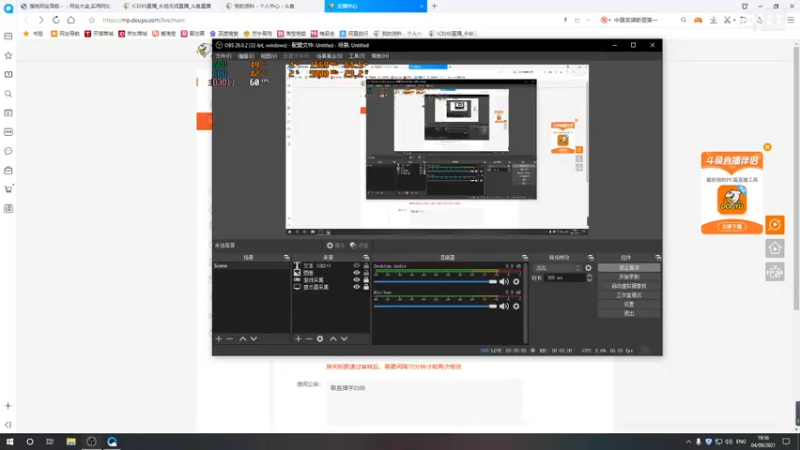Open Mic/Aux audio settings gear
Viewport: 800px width, 450px height.
pos(516,306)
